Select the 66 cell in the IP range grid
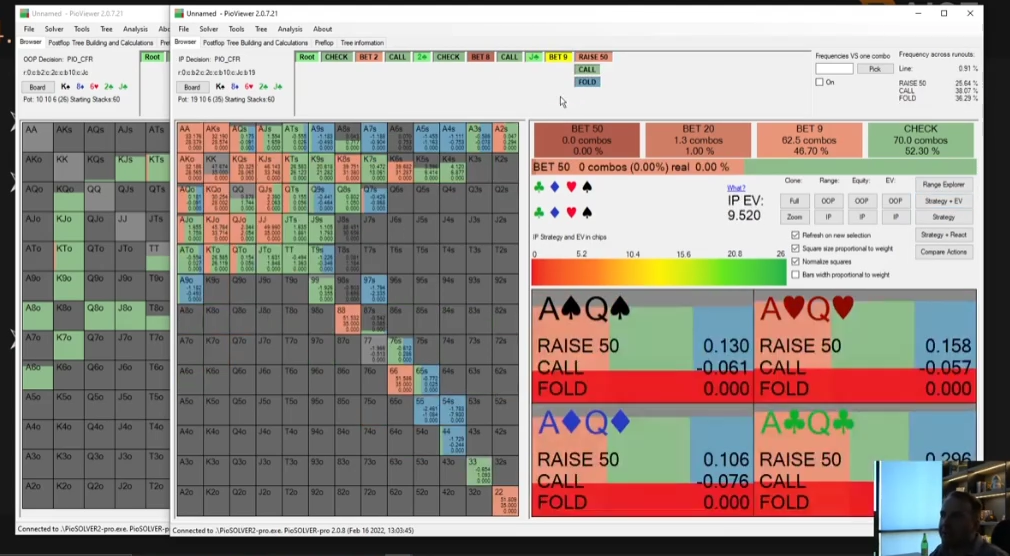 (400, 379)
